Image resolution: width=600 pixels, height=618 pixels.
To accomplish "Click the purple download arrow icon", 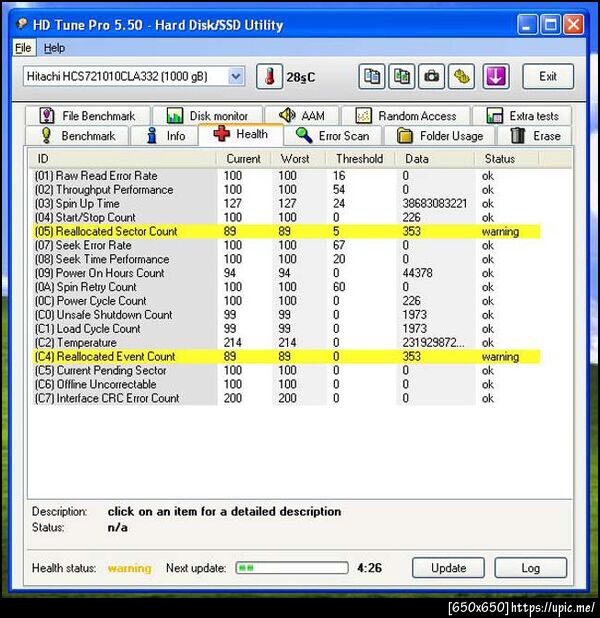I will tap(496, 76).
